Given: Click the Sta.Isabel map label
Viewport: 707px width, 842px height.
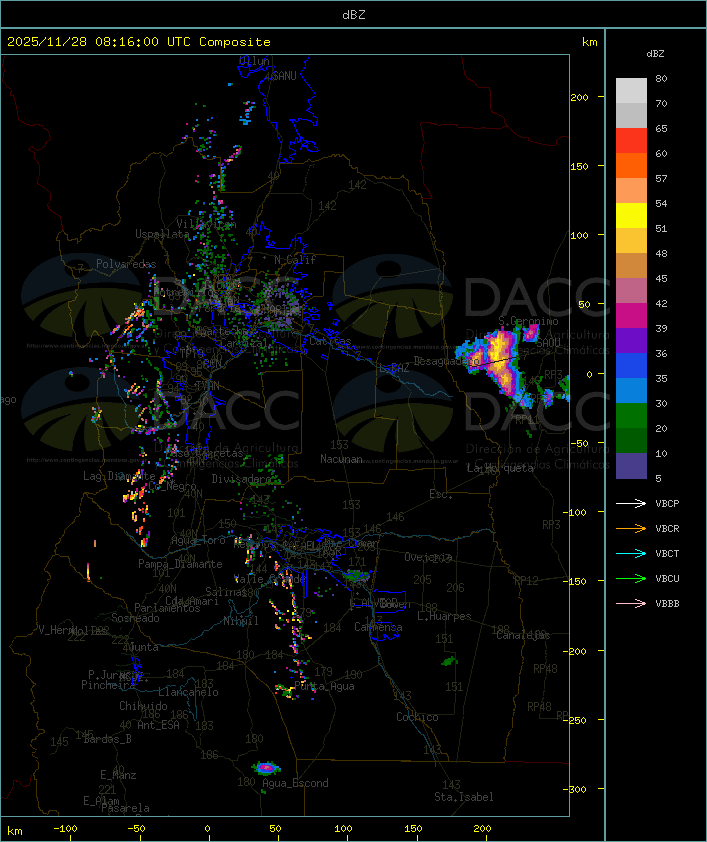Looking at the screenshot, I should click(x=464, y=797).
